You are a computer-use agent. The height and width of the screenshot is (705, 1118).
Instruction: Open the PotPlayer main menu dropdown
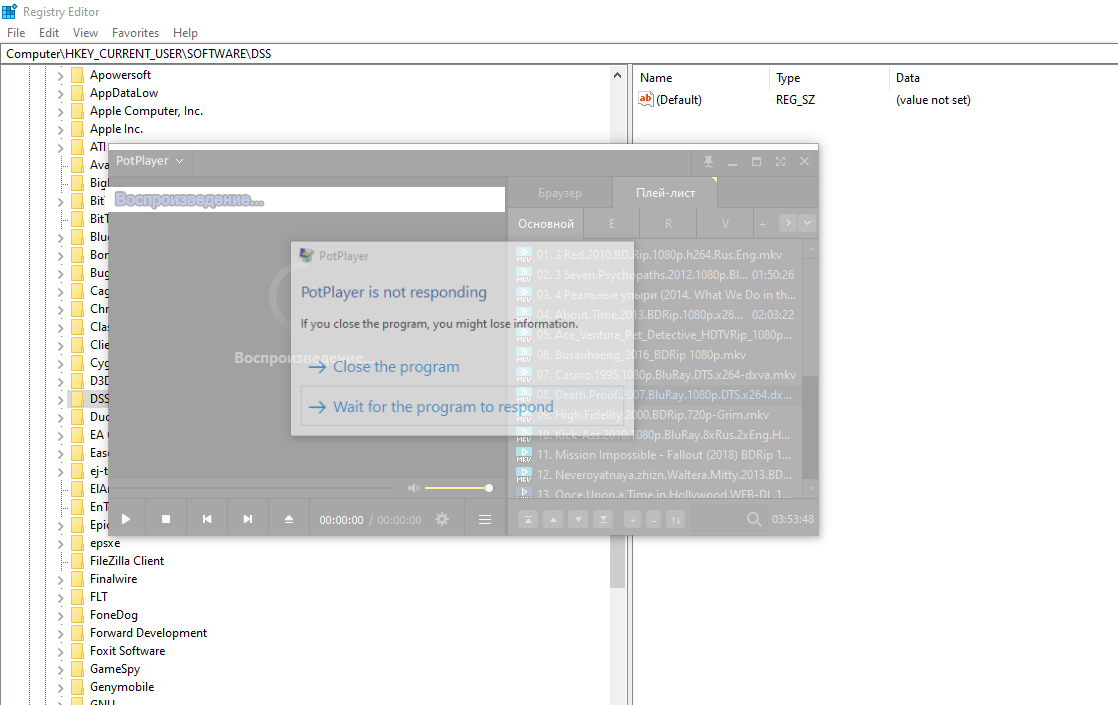pos(150,161)
